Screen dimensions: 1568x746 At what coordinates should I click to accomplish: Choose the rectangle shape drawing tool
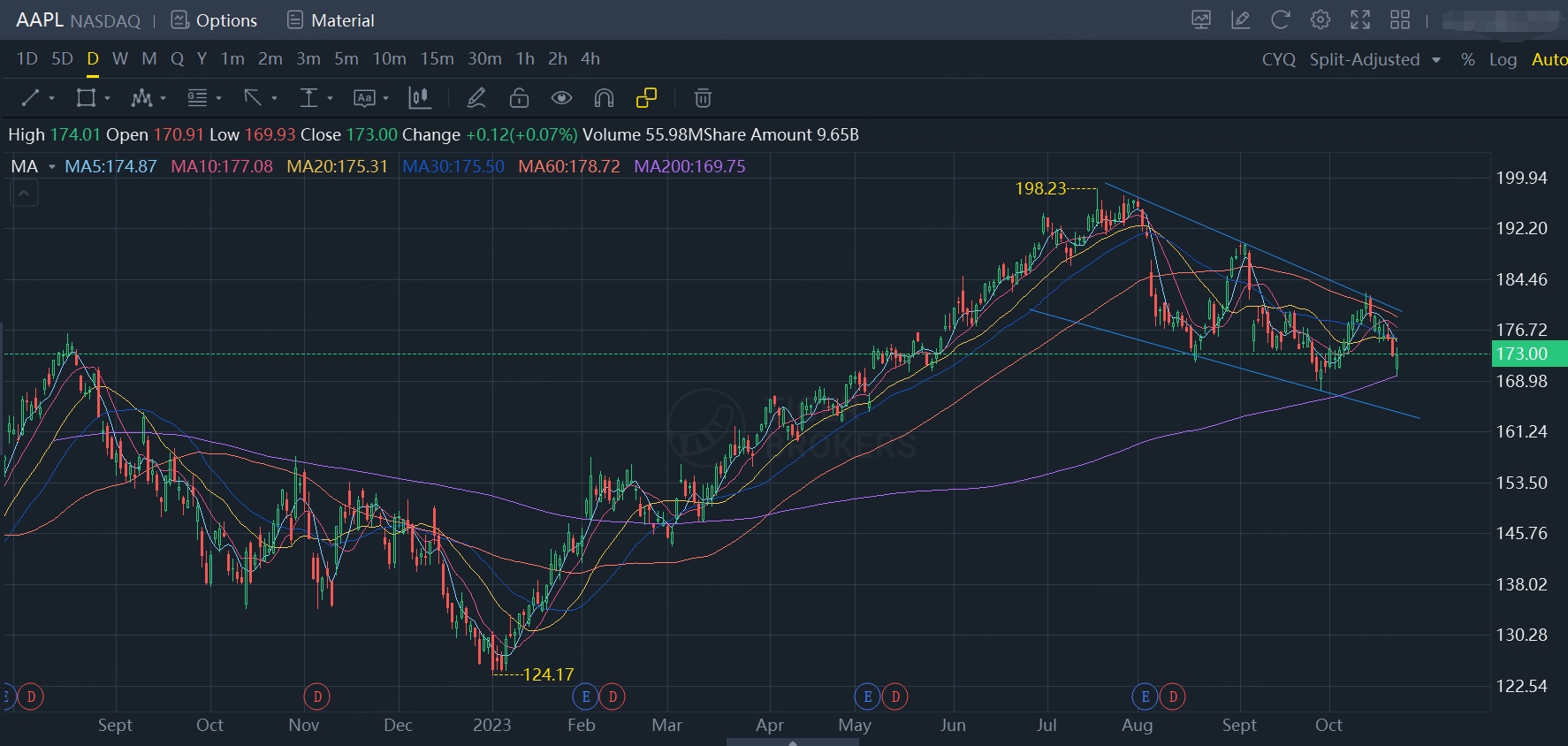pos(86,98)
